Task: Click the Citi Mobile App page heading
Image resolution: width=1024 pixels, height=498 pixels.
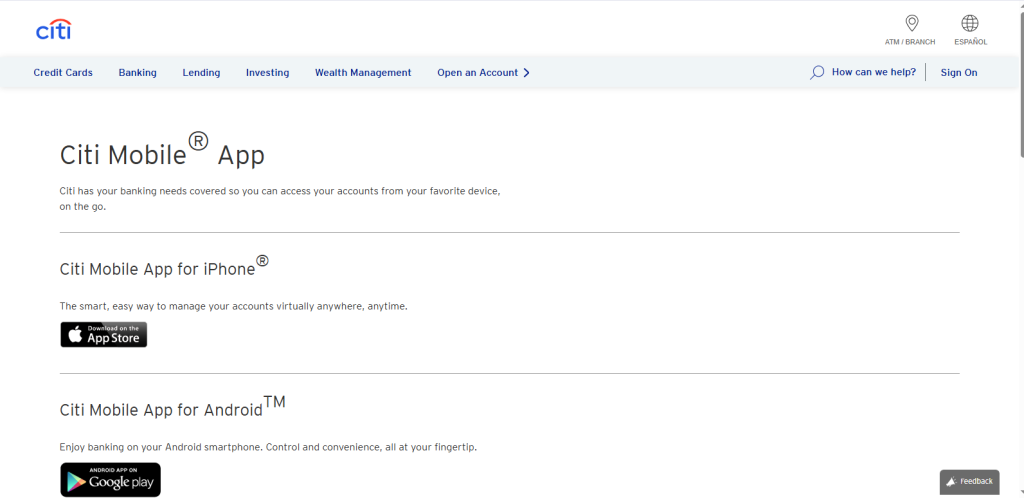Action: [x=162, y=151]
